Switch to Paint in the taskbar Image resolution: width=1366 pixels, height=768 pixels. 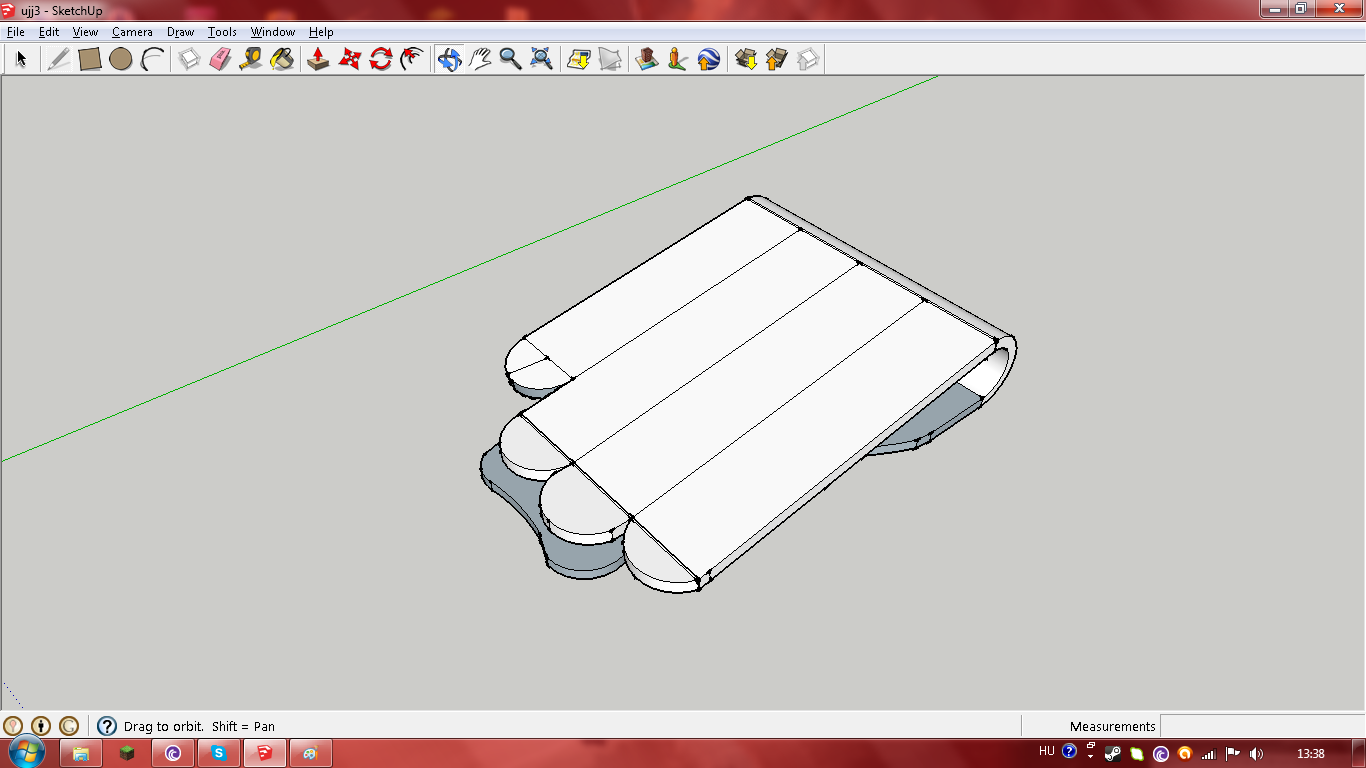click(x=311, y=753)
